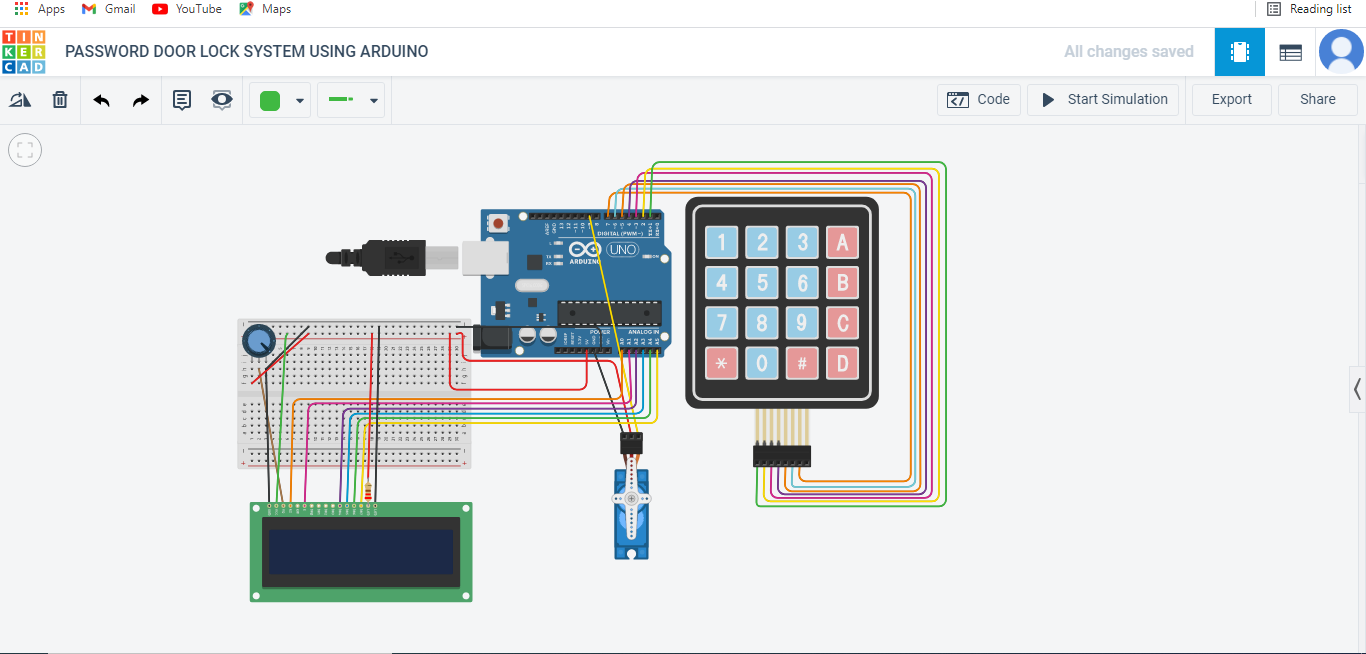
Task: Edit the project title text
Action: [247, 52]
